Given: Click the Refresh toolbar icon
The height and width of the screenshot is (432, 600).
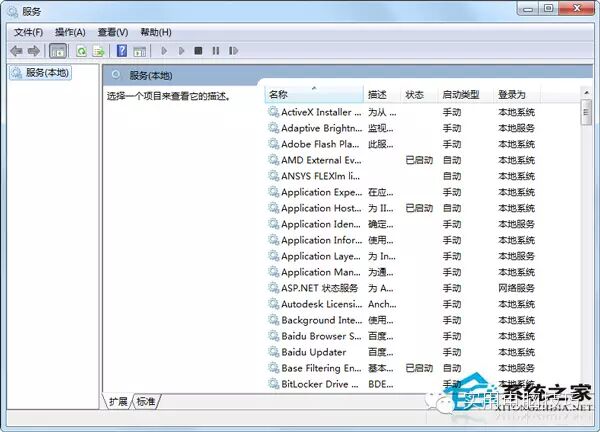Looking at the screenshot, I should click(82, 51).
